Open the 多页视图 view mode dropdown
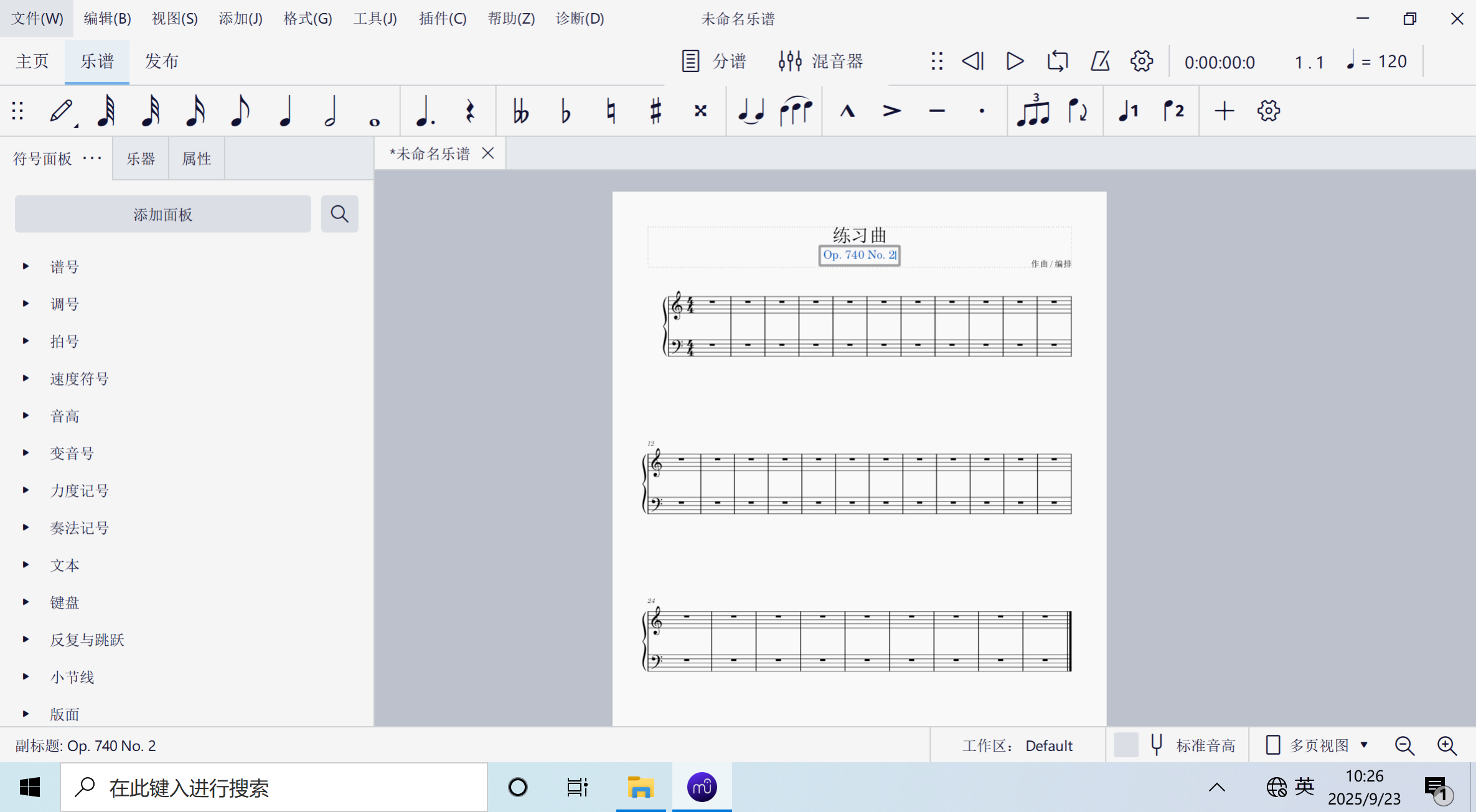The width and height of the screenshot is (1476, 812). 1318,745
